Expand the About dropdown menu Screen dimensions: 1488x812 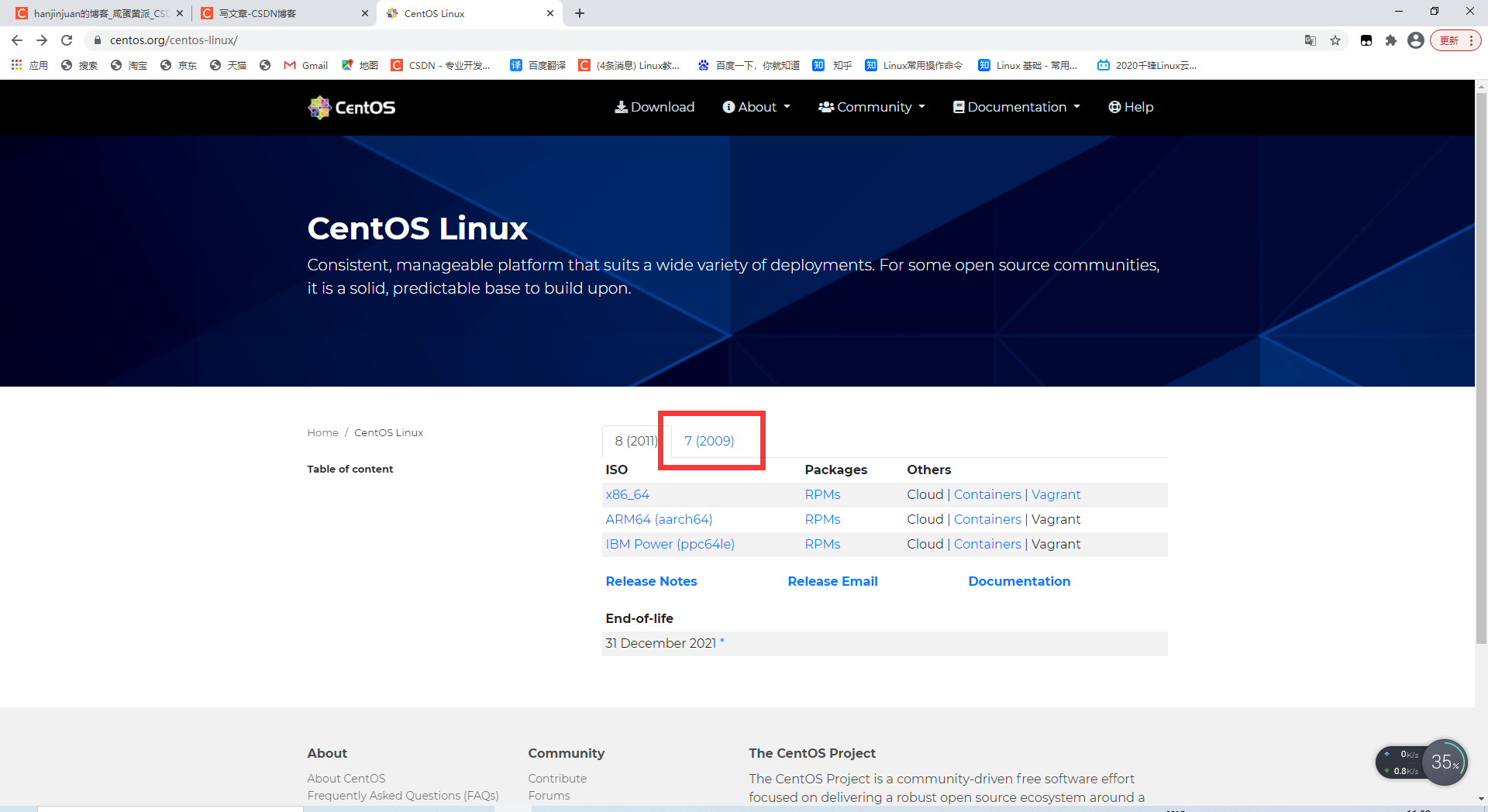point(756,107)
